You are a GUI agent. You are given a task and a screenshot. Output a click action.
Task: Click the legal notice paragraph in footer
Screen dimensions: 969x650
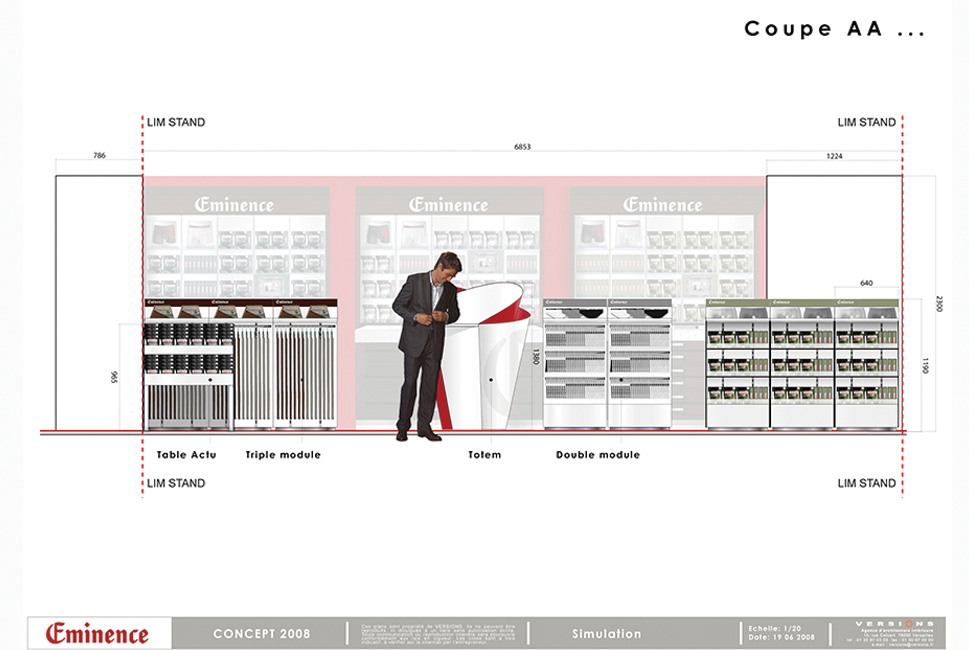(438, 634)
